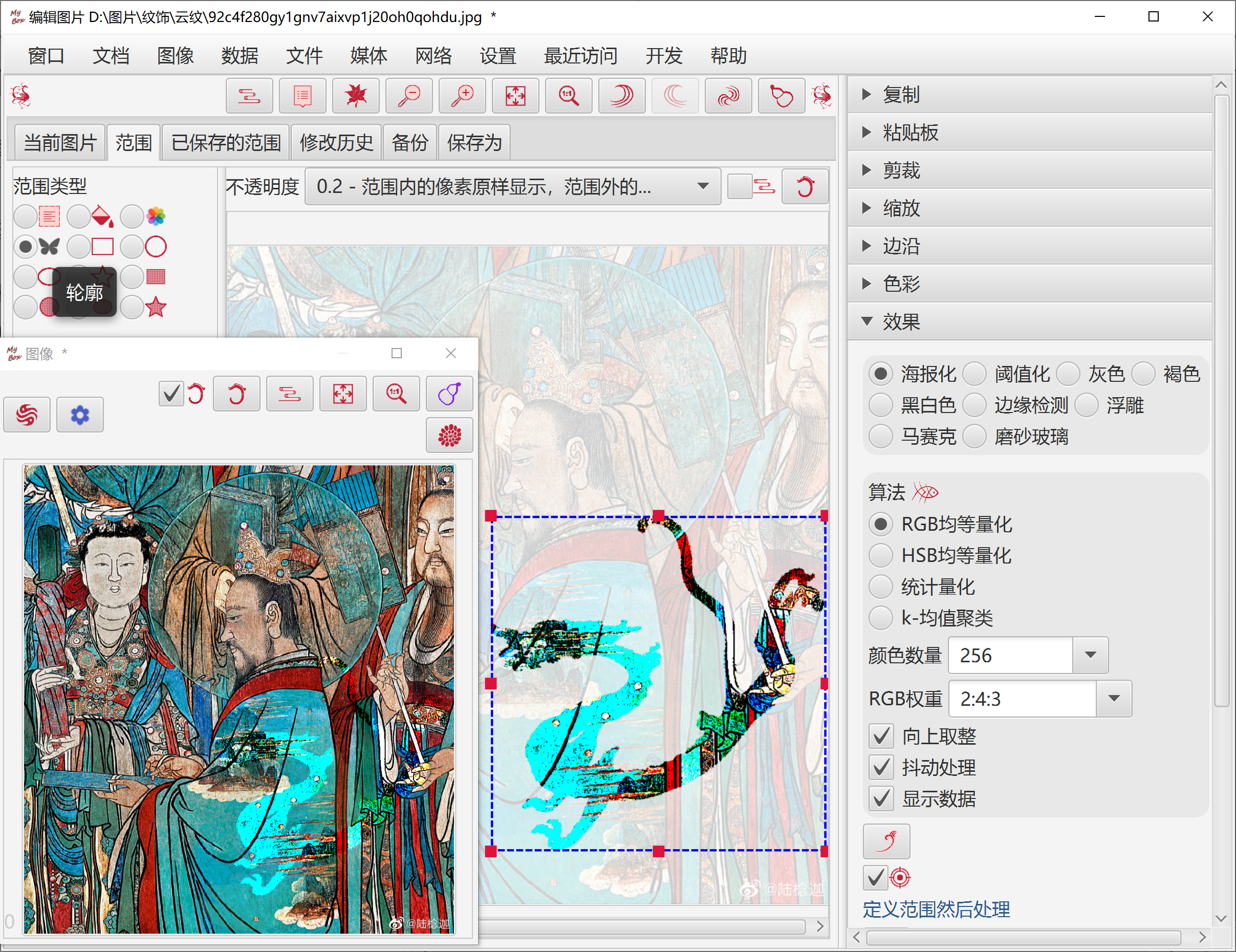Click the red fish icon beside 算法

(926, 492)
